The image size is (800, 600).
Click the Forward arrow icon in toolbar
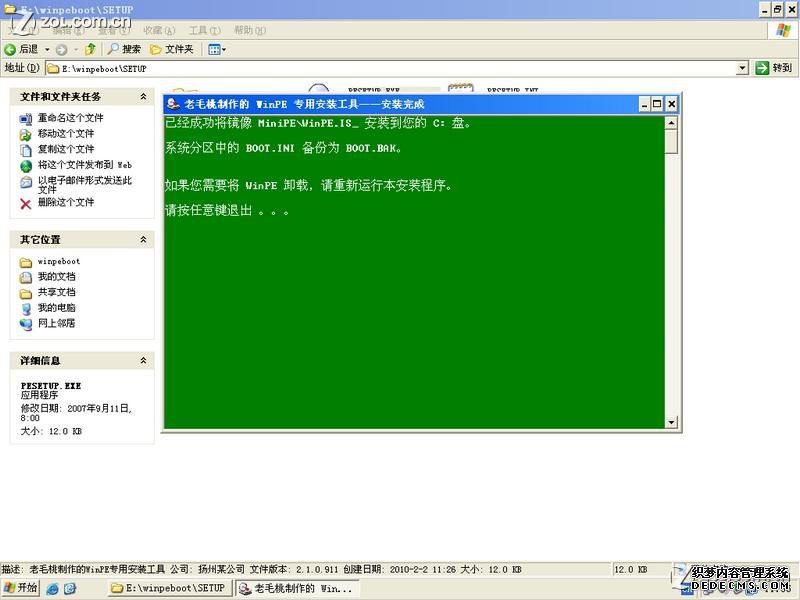61,49
